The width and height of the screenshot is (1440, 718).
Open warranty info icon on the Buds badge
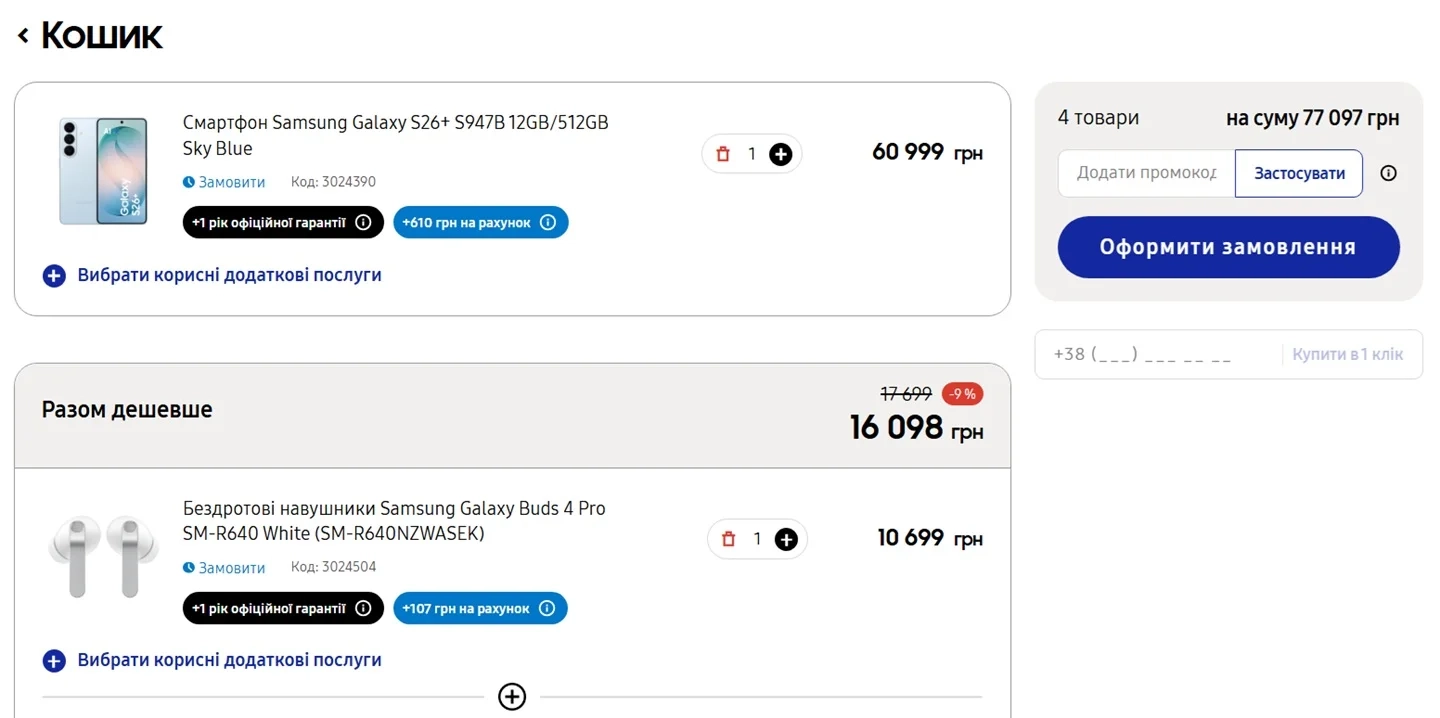click(x=364, y=608)
